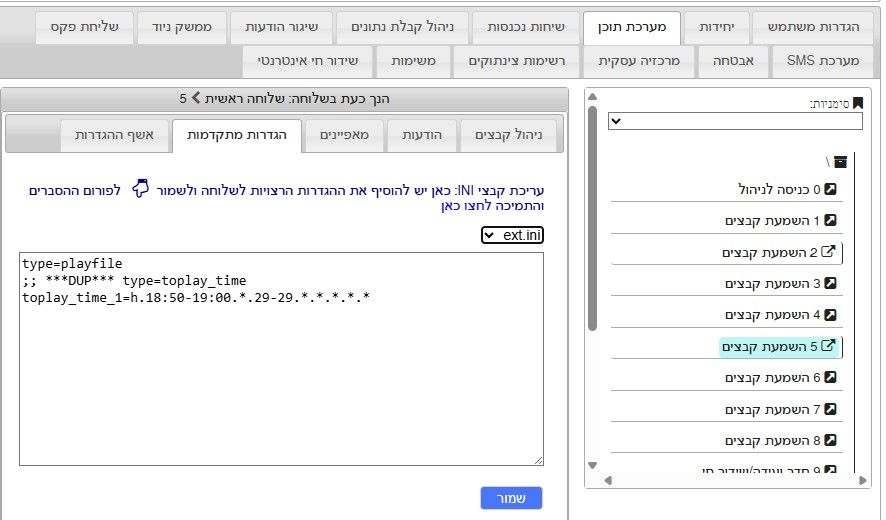Open the סימניות bookmarks dropdown

pos(735,121)
